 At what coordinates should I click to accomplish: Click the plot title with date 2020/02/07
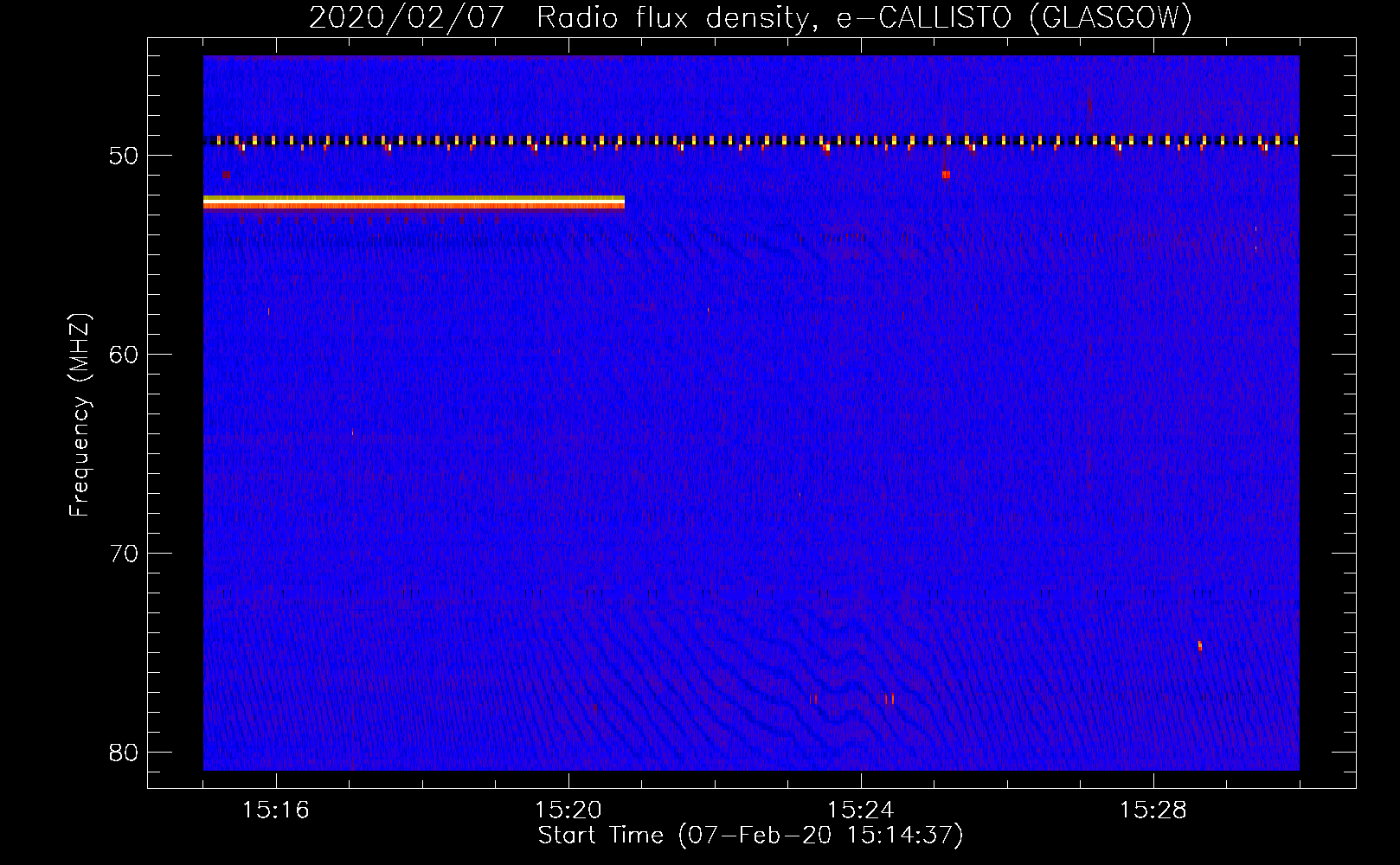point(750,16)
